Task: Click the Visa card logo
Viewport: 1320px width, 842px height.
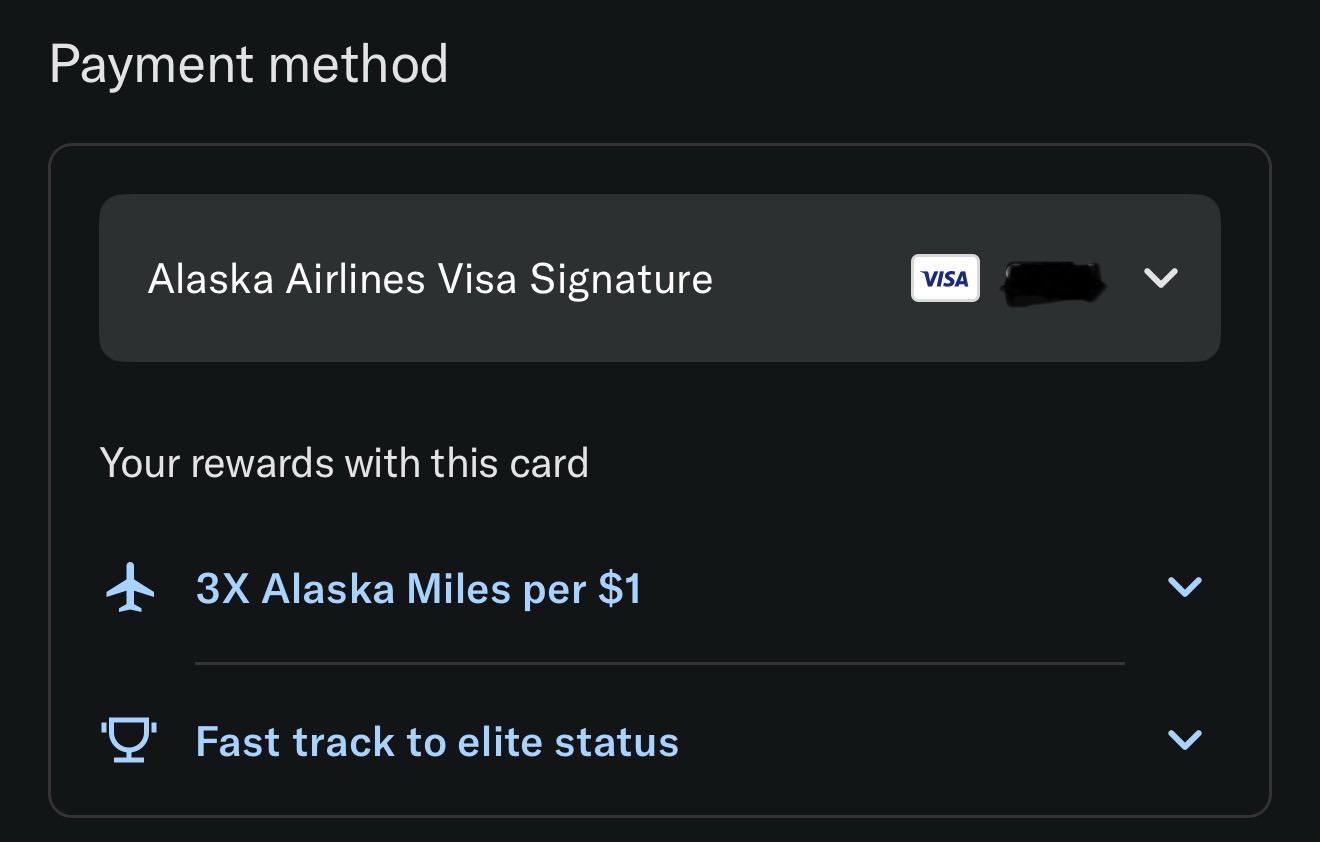Action: [945, 279]
